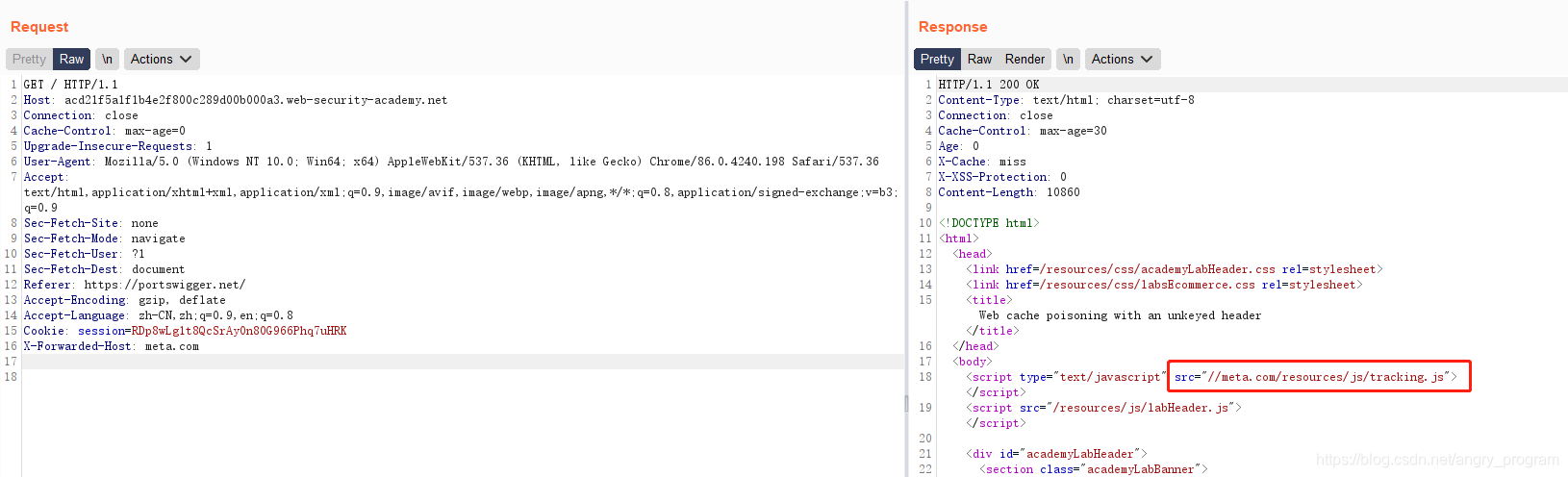This screenshot has width=1568, height=477.
Task: Click the User-Agent header line
Action: [451, 162]
